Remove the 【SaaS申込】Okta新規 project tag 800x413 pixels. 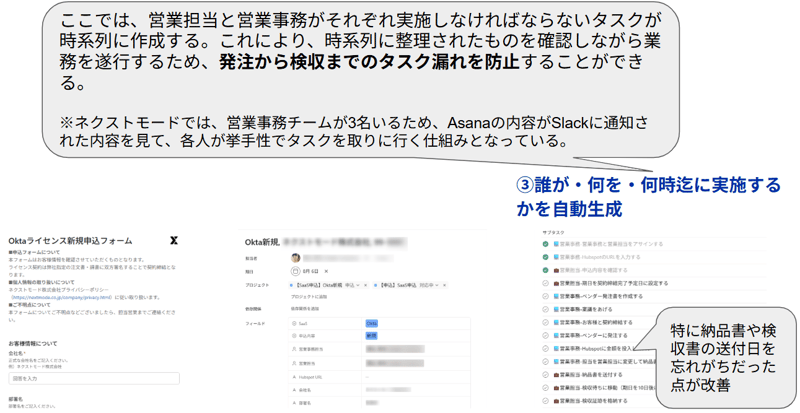click(x=365, y=285)
